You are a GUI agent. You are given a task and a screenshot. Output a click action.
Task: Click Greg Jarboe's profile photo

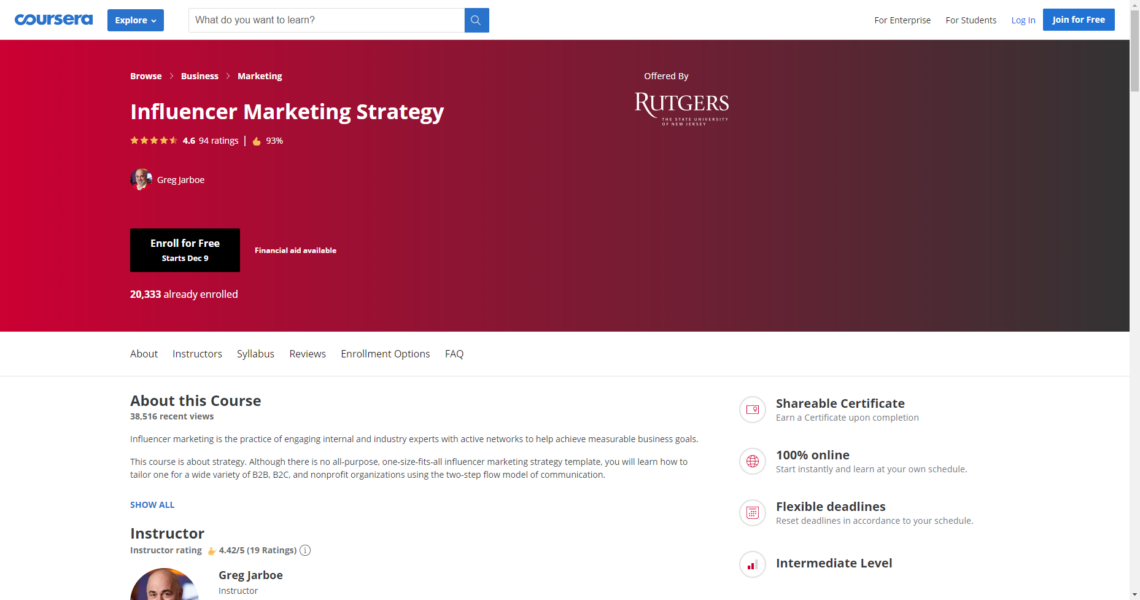[141, 179]
